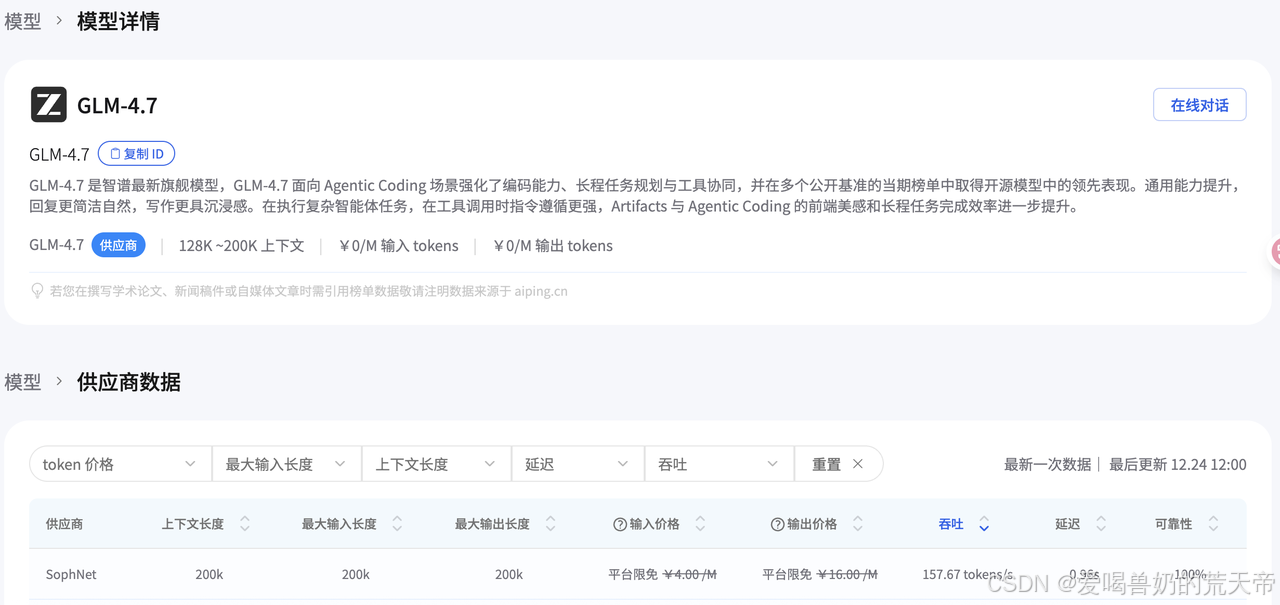
Task: Click the lightbulb tip icon
Action: coord(38,291)
